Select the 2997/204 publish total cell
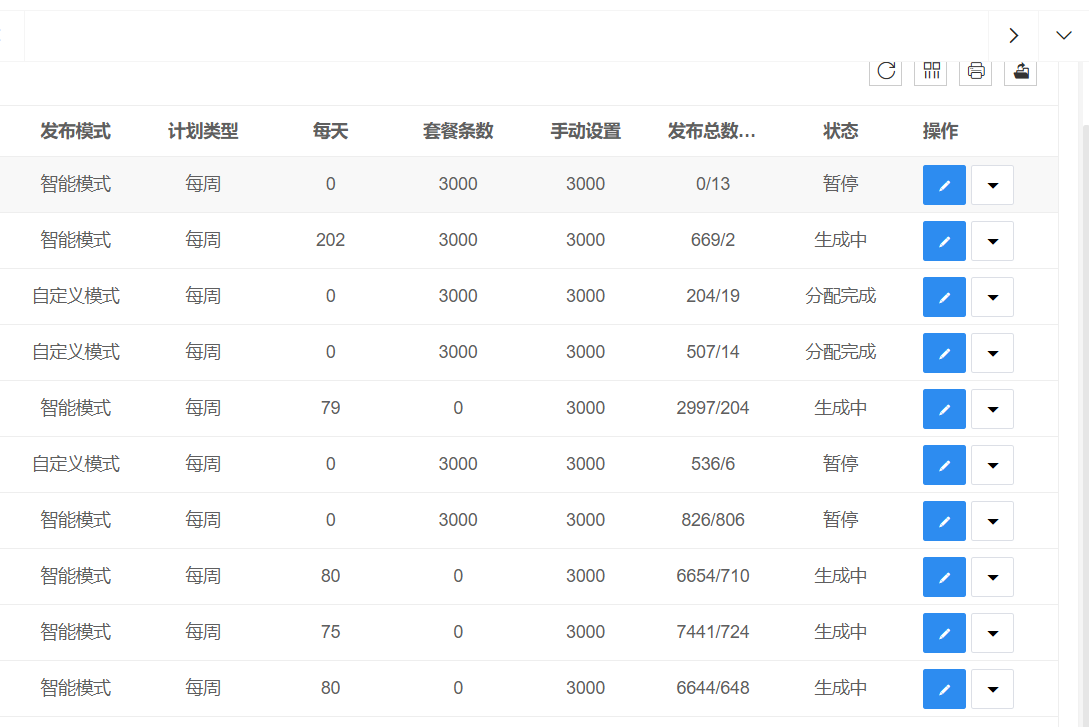This screenshot has height=727, width=1089. (x=713, y=408)
